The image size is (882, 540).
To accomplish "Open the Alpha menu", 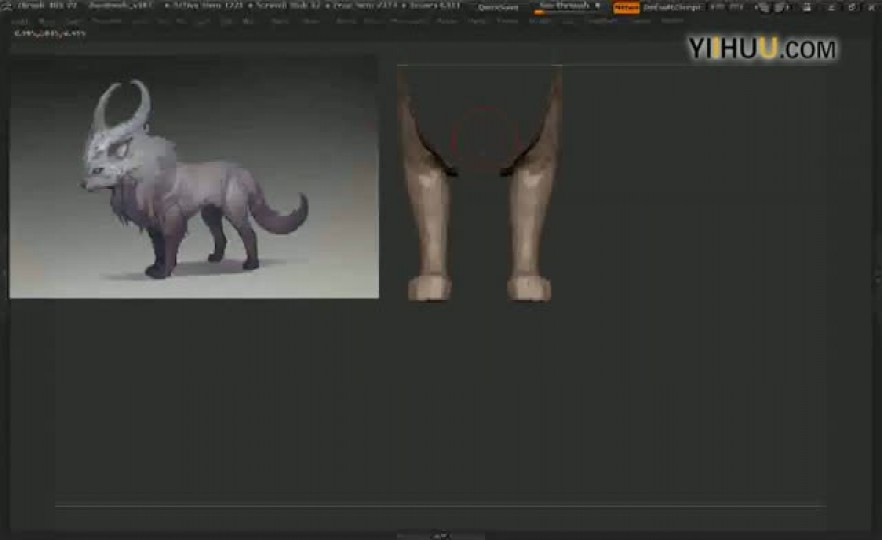I will [x=19, y=21].
